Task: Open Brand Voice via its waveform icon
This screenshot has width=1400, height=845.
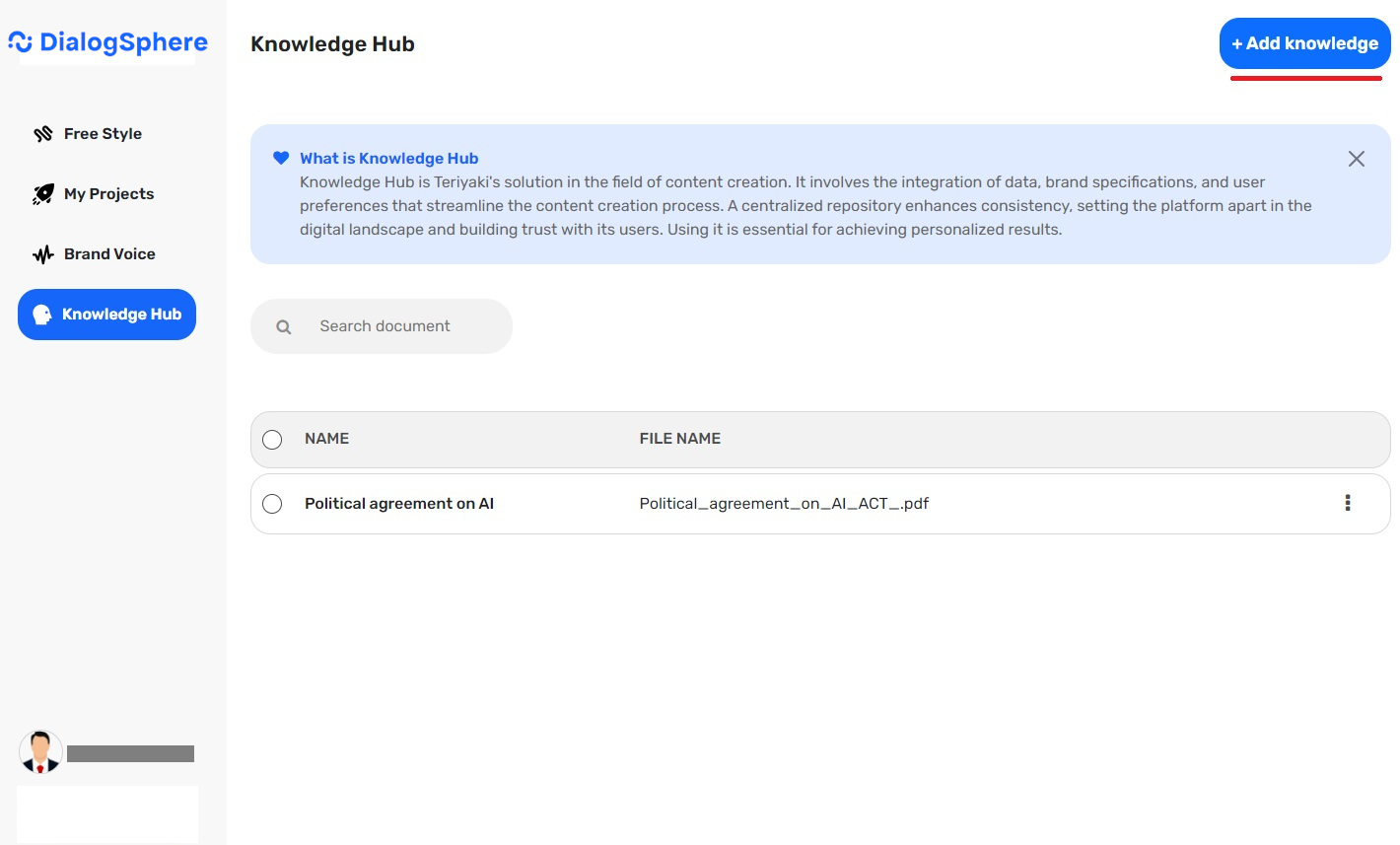Action: pos(42,253)
